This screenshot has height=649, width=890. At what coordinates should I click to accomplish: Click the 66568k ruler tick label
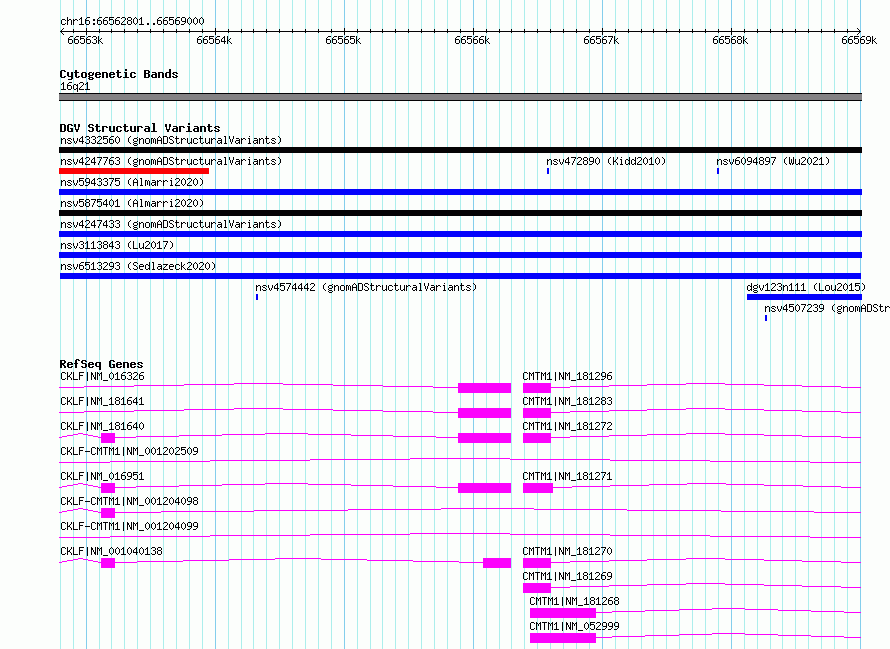730,40
